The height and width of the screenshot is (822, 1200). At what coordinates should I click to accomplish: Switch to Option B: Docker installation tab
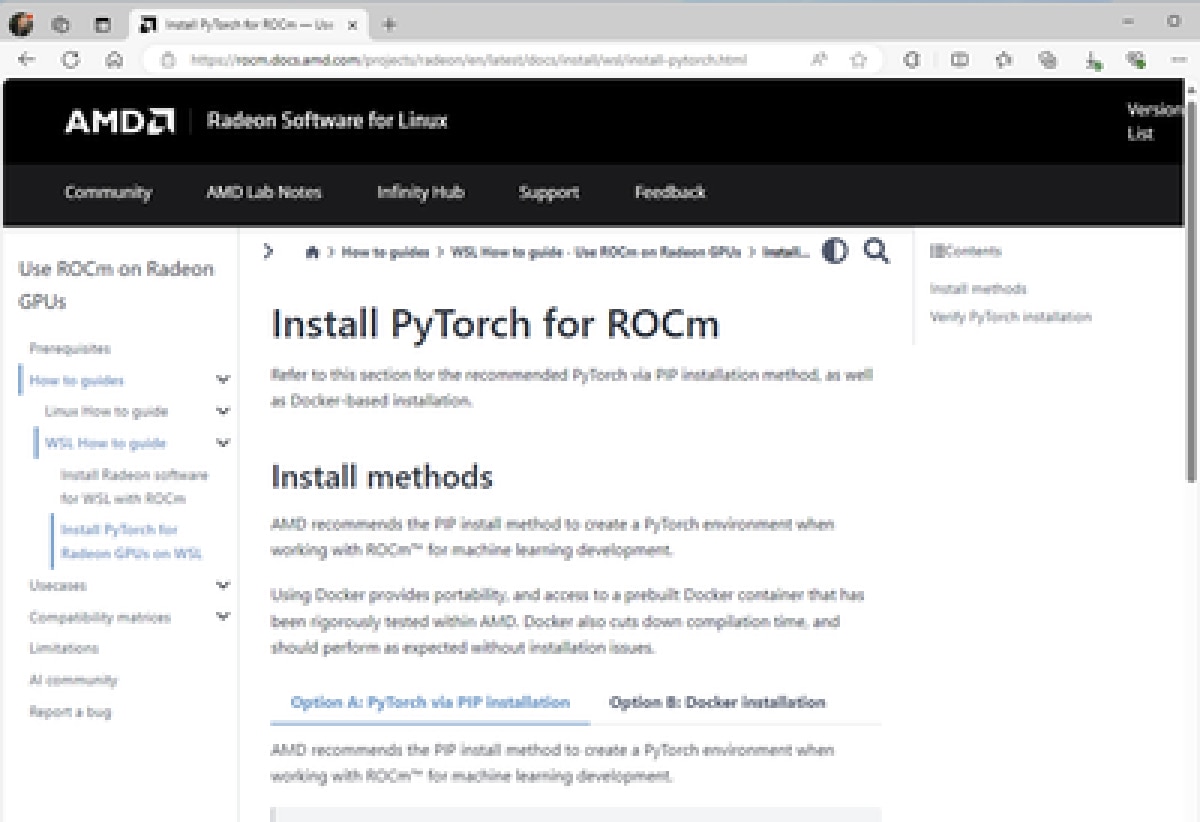point(717,702)
